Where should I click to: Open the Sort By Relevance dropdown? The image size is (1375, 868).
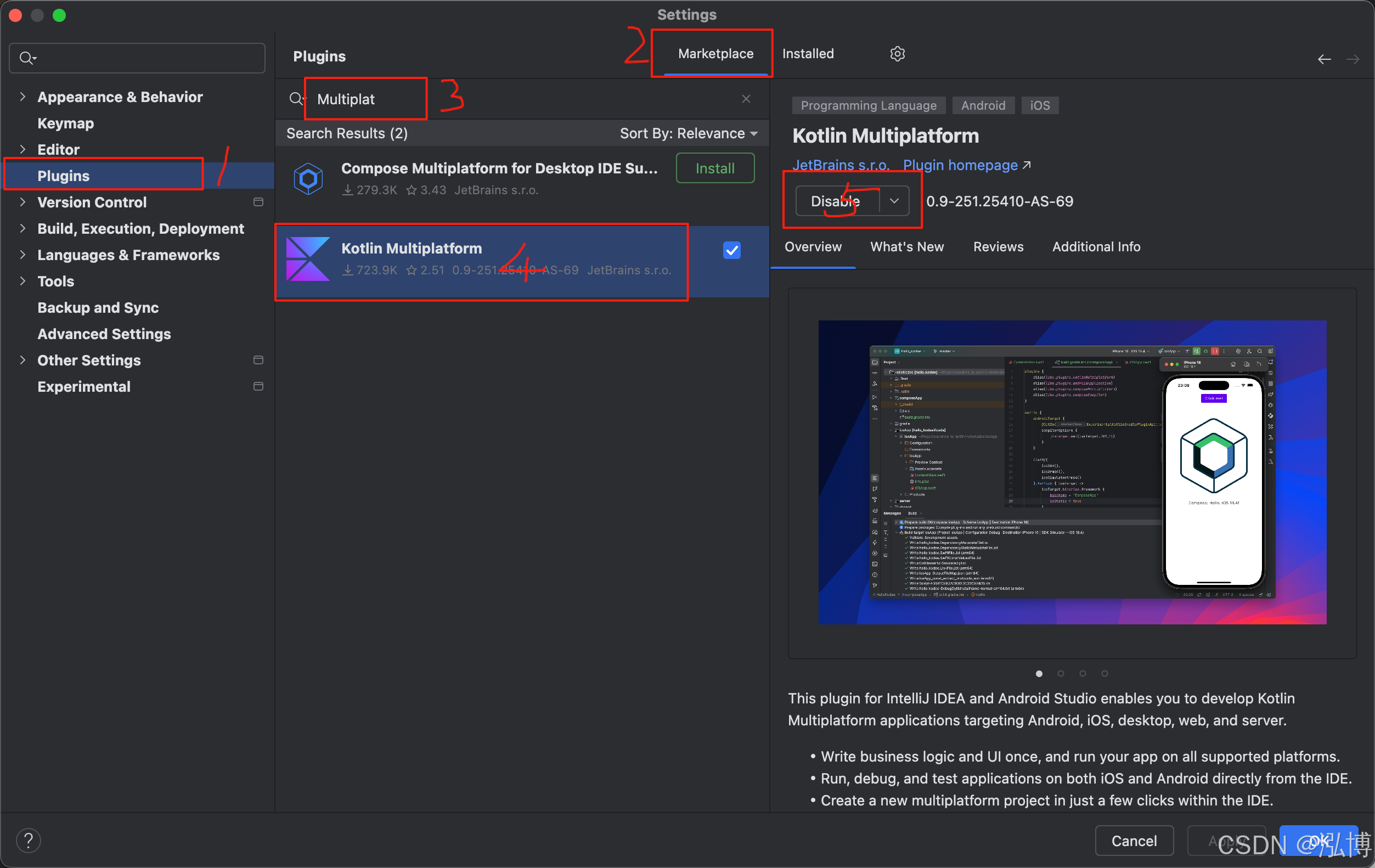tap(689, 134)
